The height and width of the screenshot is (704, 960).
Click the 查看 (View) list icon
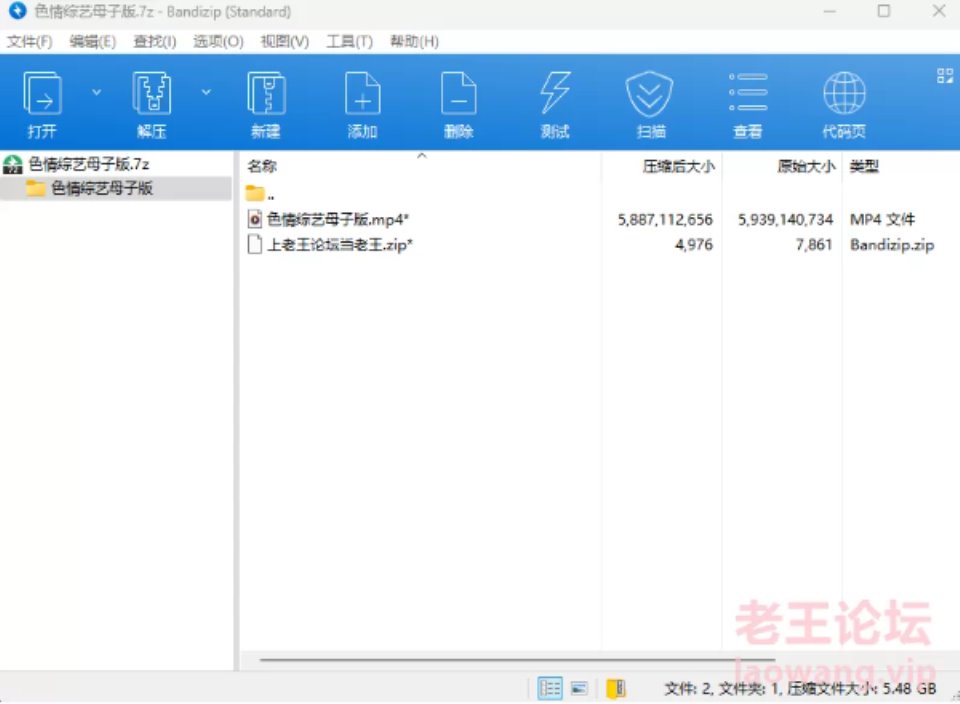748,92
